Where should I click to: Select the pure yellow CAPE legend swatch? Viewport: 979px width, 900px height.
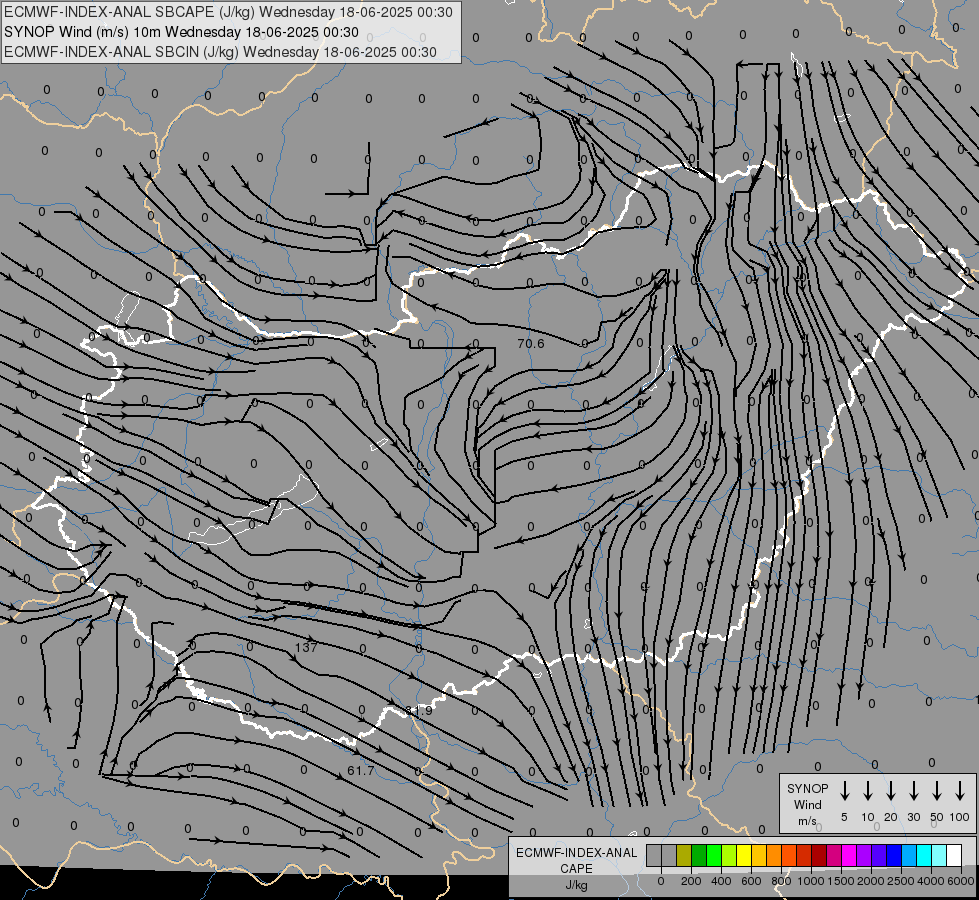click(744, 855)
